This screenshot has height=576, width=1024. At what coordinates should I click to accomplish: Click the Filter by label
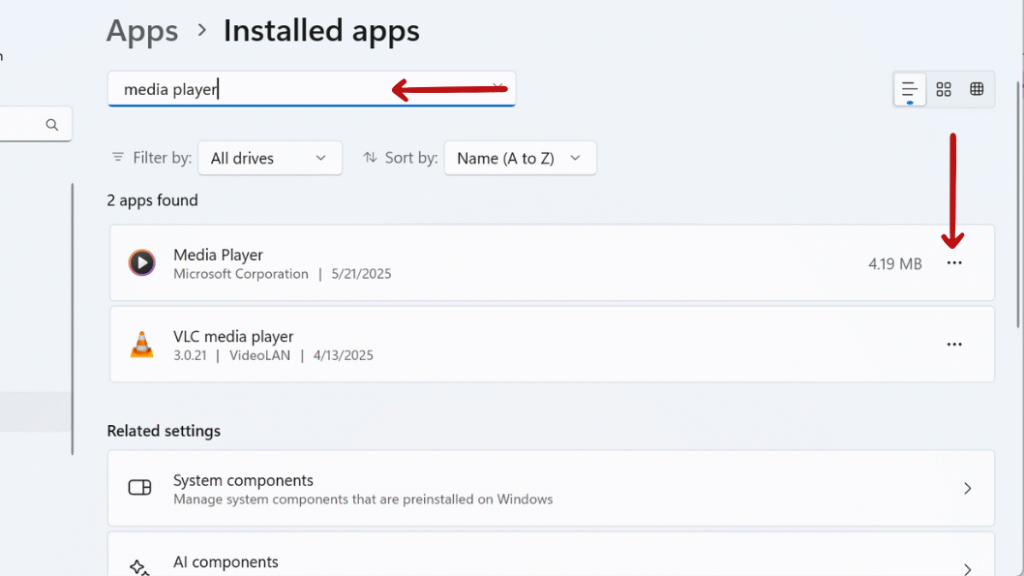click(162, 158)
